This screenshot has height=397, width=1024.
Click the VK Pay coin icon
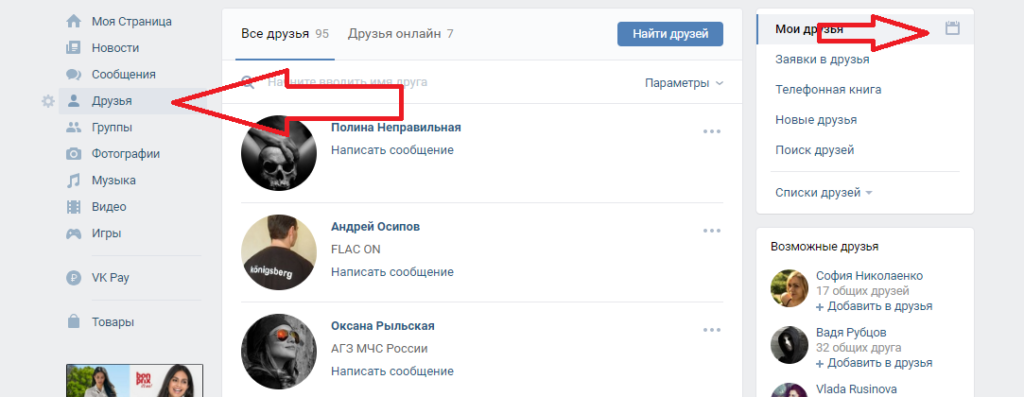(x=74, y=278)
